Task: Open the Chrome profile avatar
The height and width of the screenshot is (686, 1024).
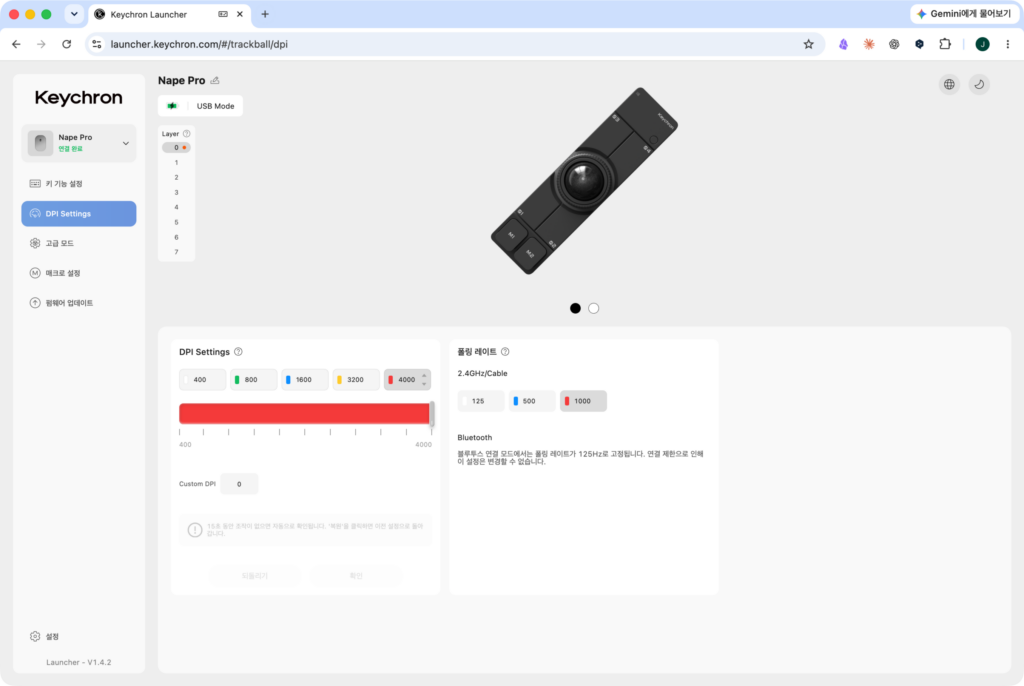Action: (x=982, y=44)
